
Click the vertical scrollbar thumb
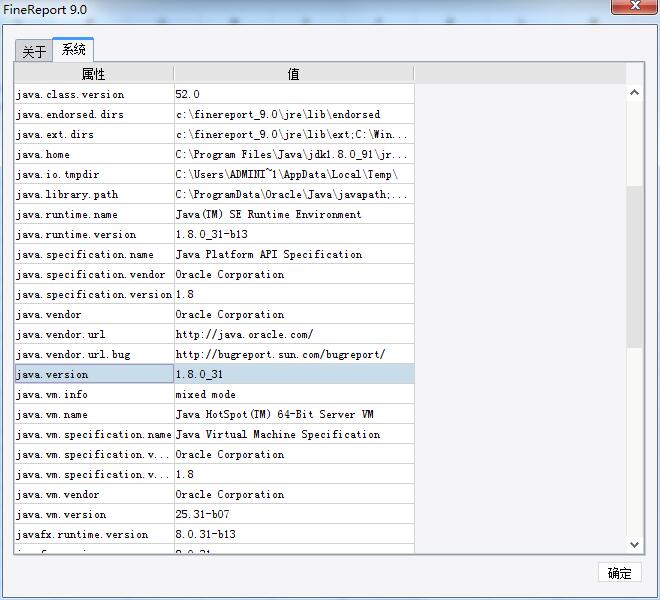point(634,266)
